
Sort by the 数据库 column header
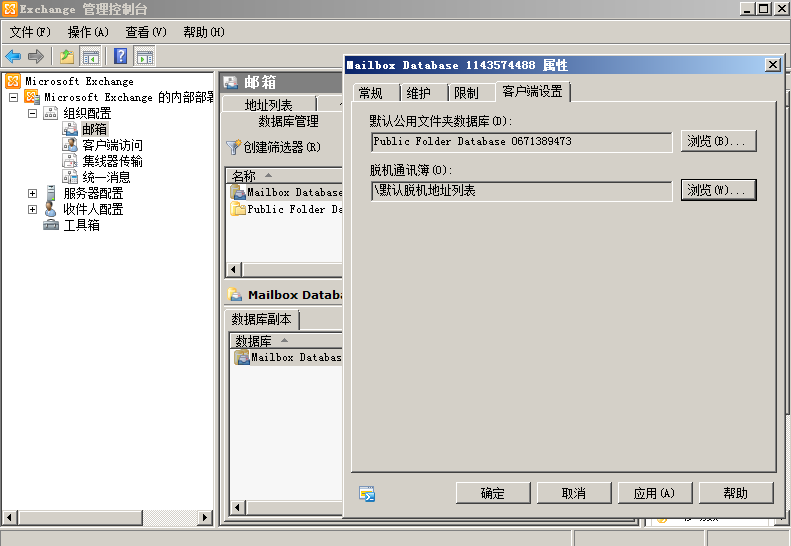(286, 341)
